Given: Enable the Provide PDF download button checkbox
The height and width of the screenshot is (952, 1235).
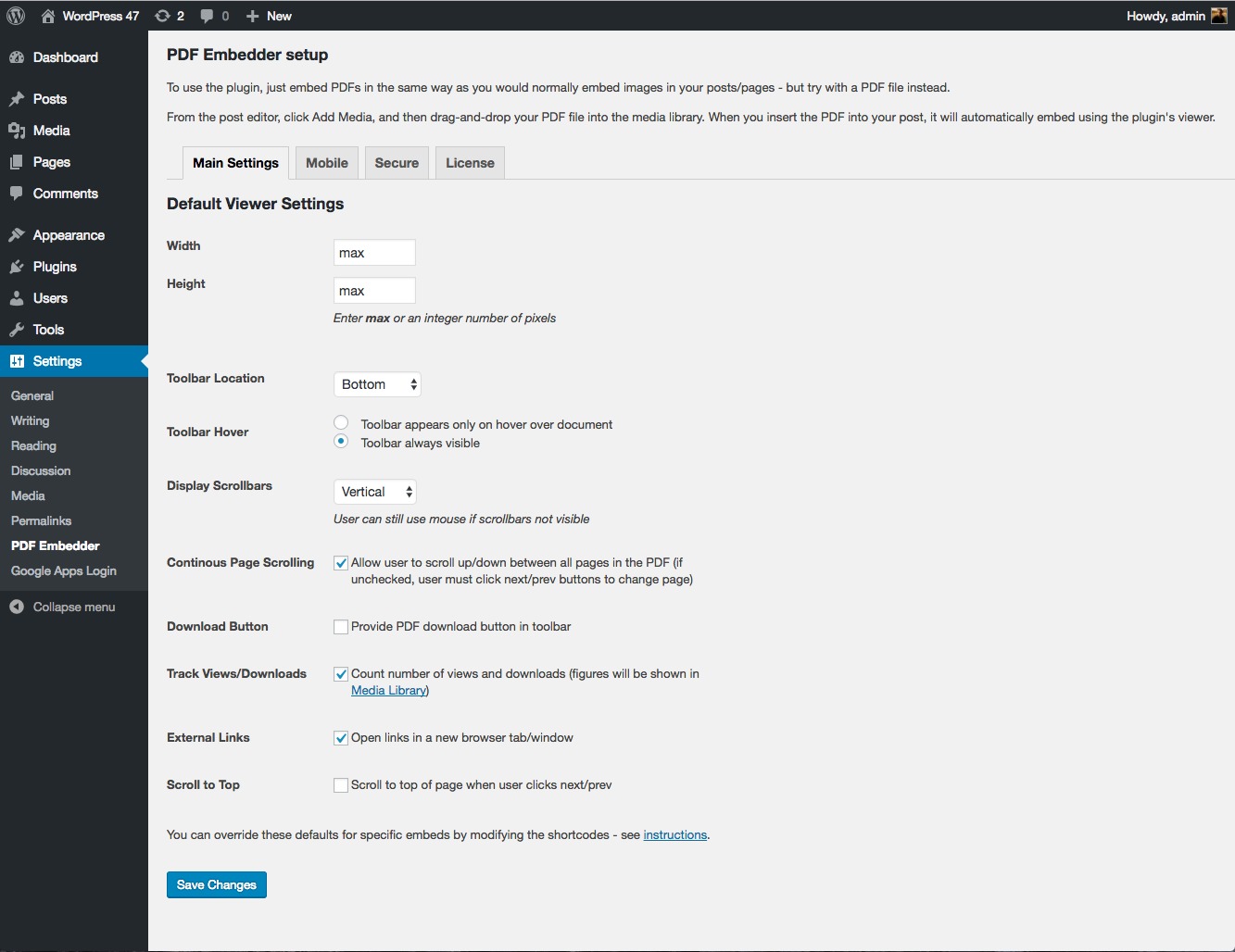Looking at the screenshot, I should pos(341,627).
